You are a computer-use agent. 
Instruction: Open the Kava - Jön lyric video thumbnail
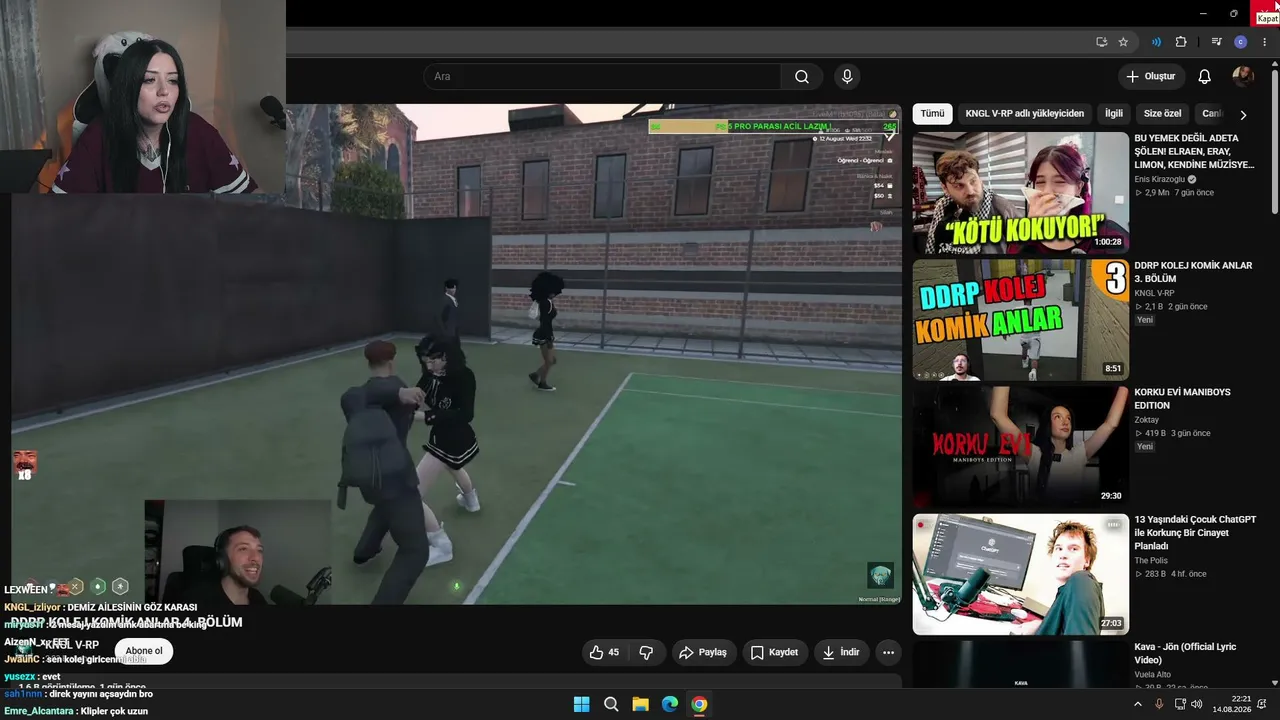point(1020,665)
